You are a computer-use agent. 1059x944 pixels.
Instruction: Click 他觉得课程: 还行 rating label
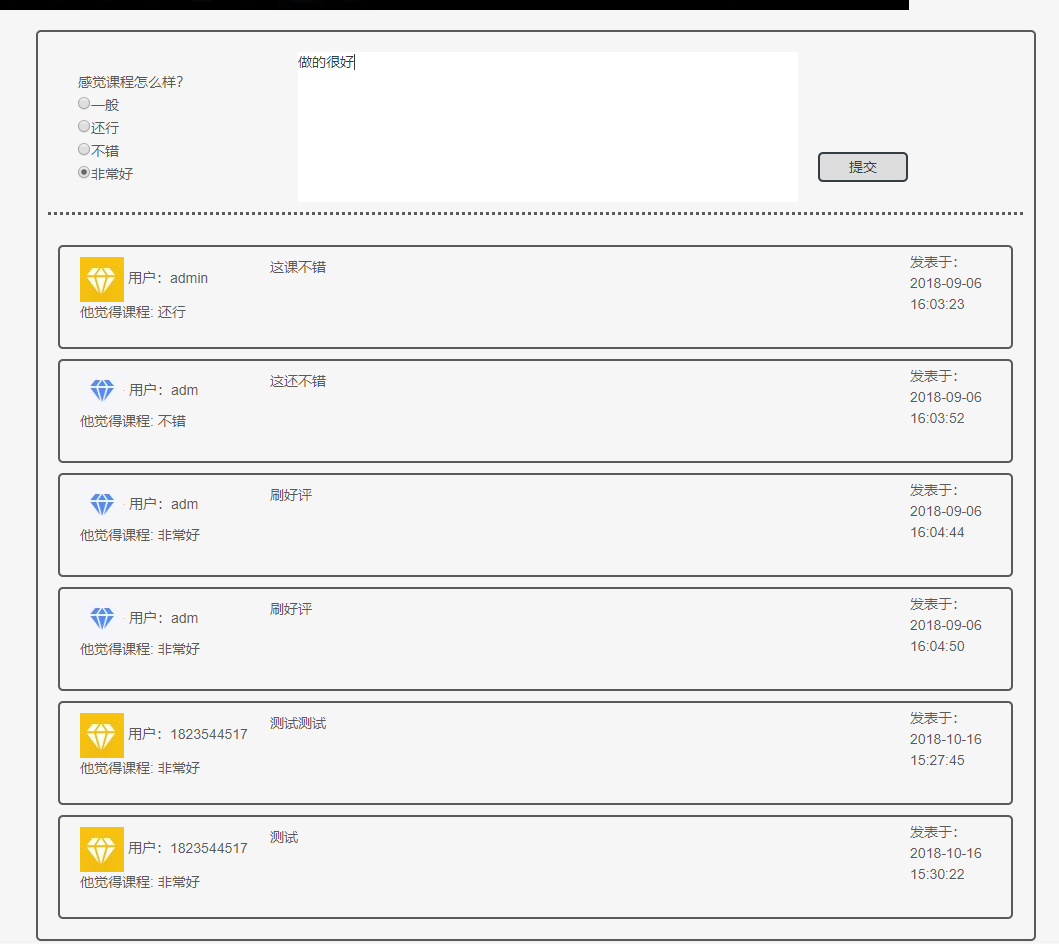point(133,312)
